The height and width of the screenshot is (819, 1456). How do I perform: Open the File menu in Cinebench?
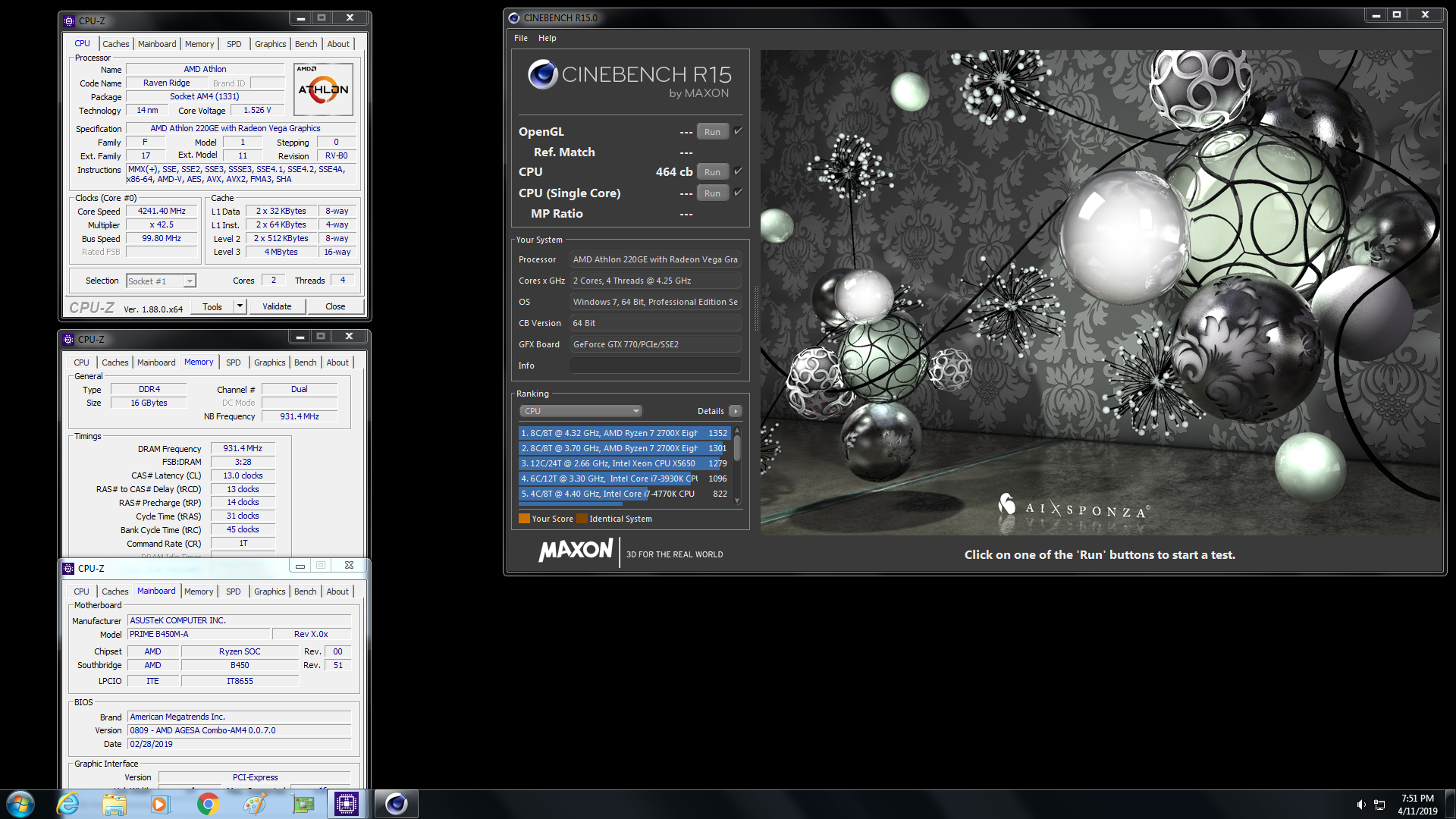point(521,38)
